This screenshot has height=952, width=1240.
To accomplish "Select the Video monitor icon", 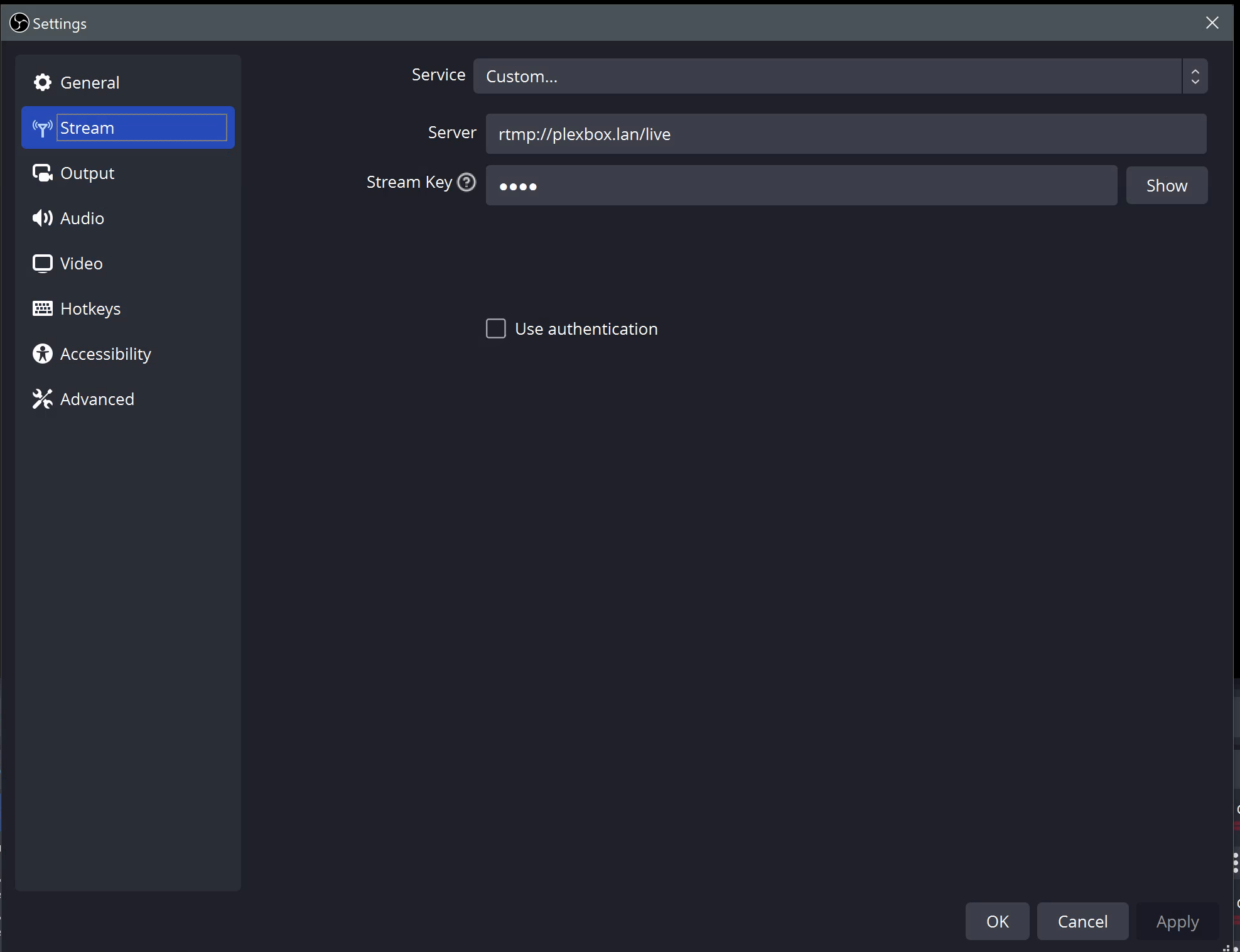I will [x=41, y=263].
